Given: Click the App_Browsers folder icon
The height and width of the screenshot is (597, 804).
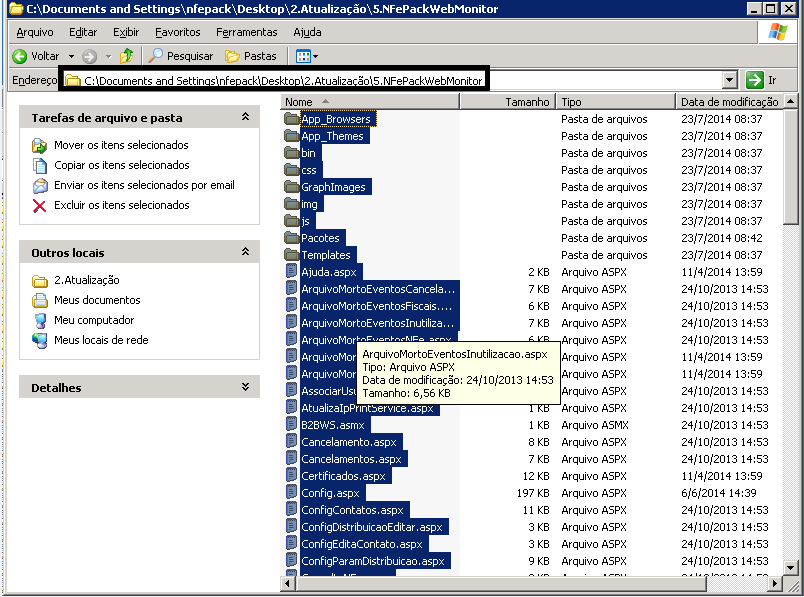Looking at the screenshot, I should (x=292, y=119).
